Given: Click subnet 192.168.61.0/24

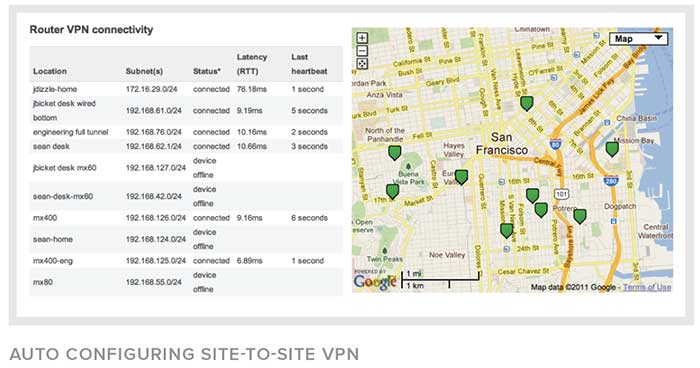Looking at the screenshot, I should point(154,110).
